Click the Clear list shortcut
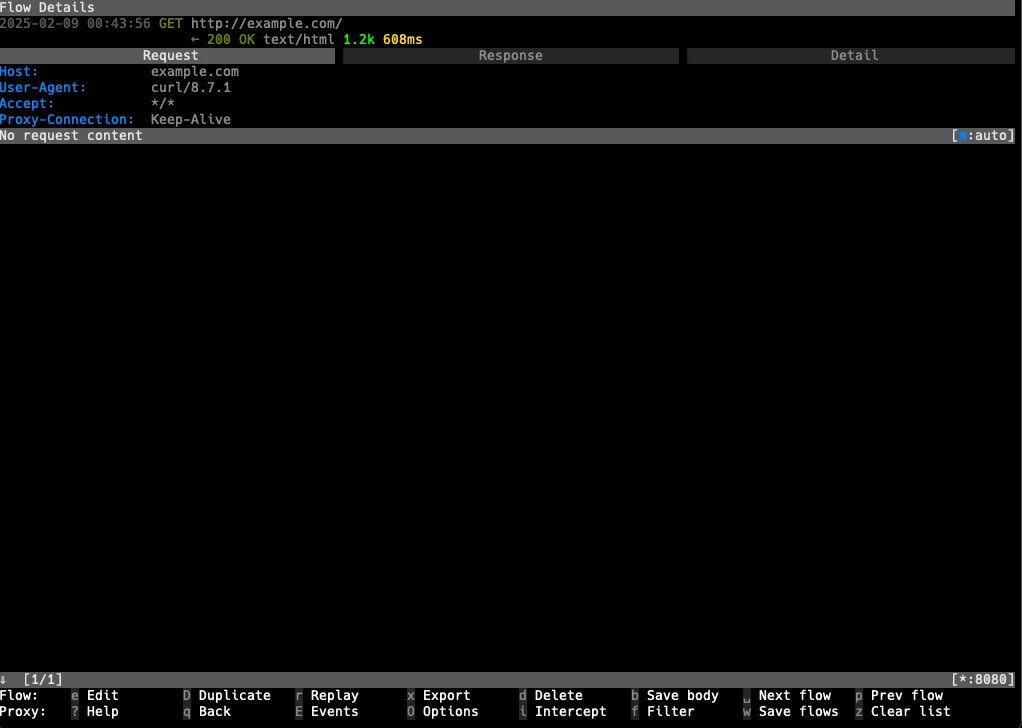 [x=903, y=712]
